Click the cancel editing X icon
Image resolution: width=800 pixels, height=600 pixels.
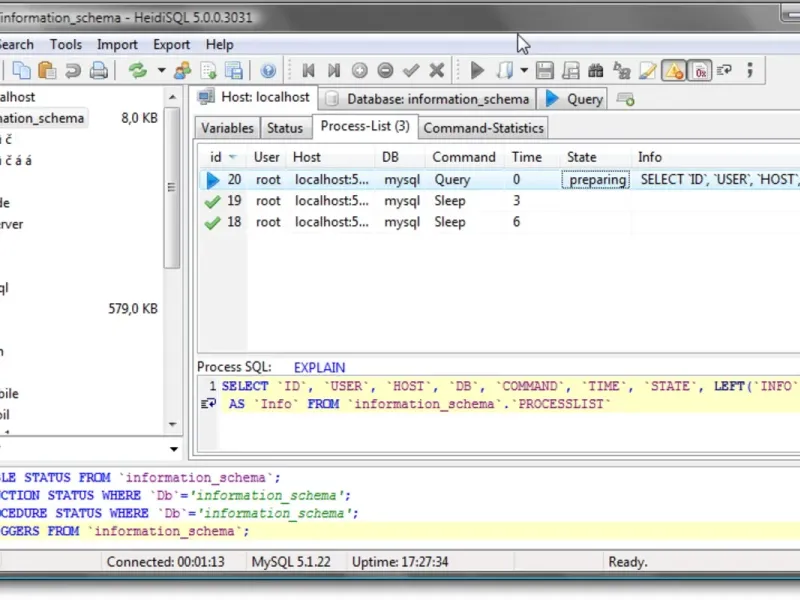(437, 70)
